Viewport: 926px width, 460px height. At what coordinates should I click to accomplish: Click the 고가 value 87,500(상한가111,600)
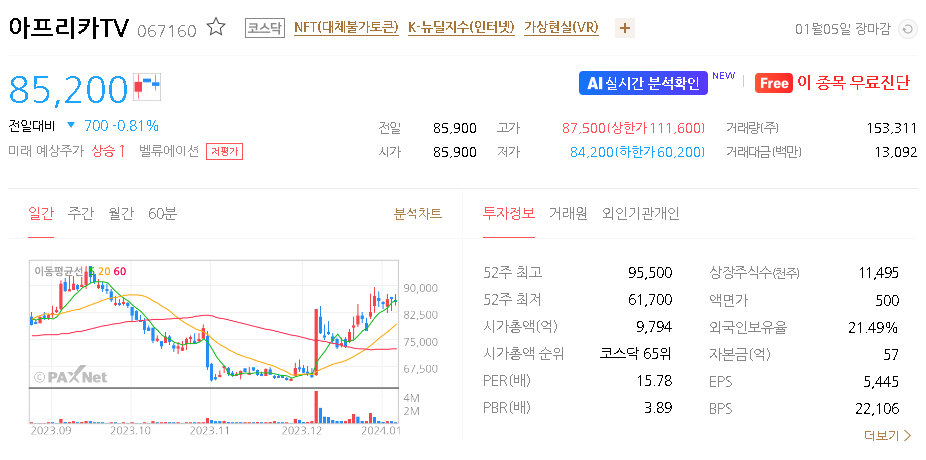pyautogui.click(x=634, y=128)
